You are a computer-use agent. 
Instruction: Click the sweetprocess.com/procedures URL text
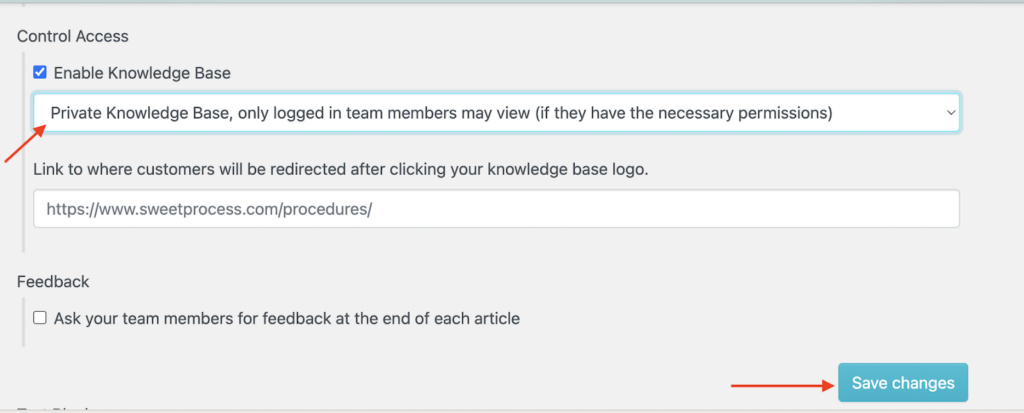(x=210, y=210)
